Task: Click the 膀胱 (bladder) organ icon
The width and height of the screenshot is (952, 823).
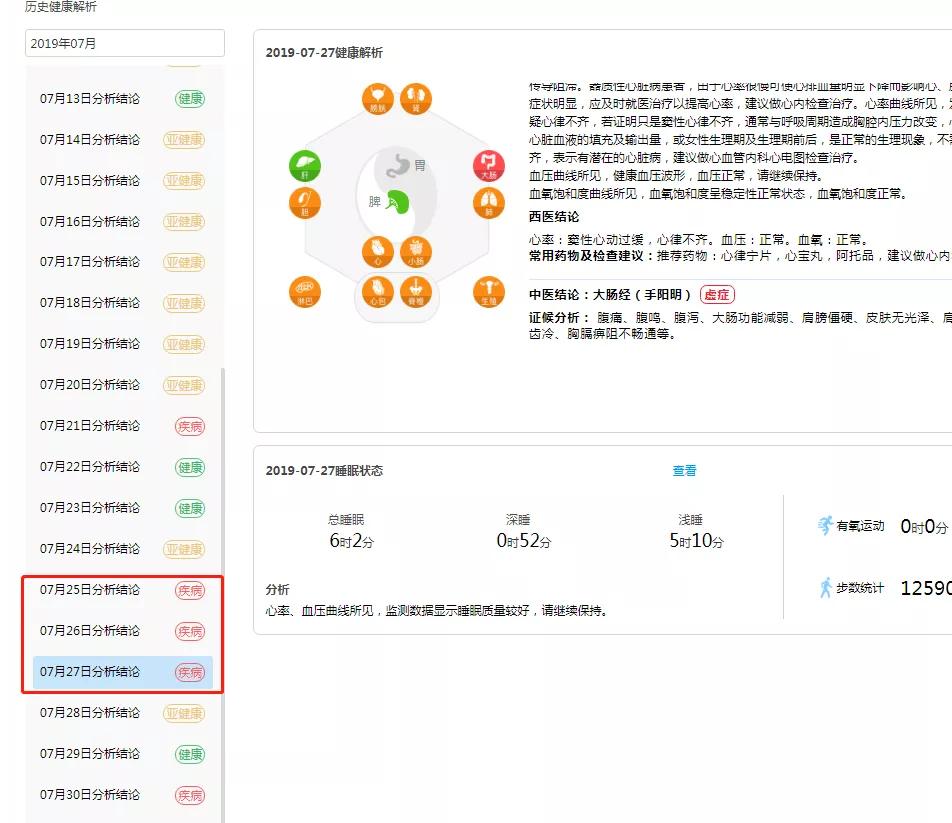Action: (x=377, y=99)
